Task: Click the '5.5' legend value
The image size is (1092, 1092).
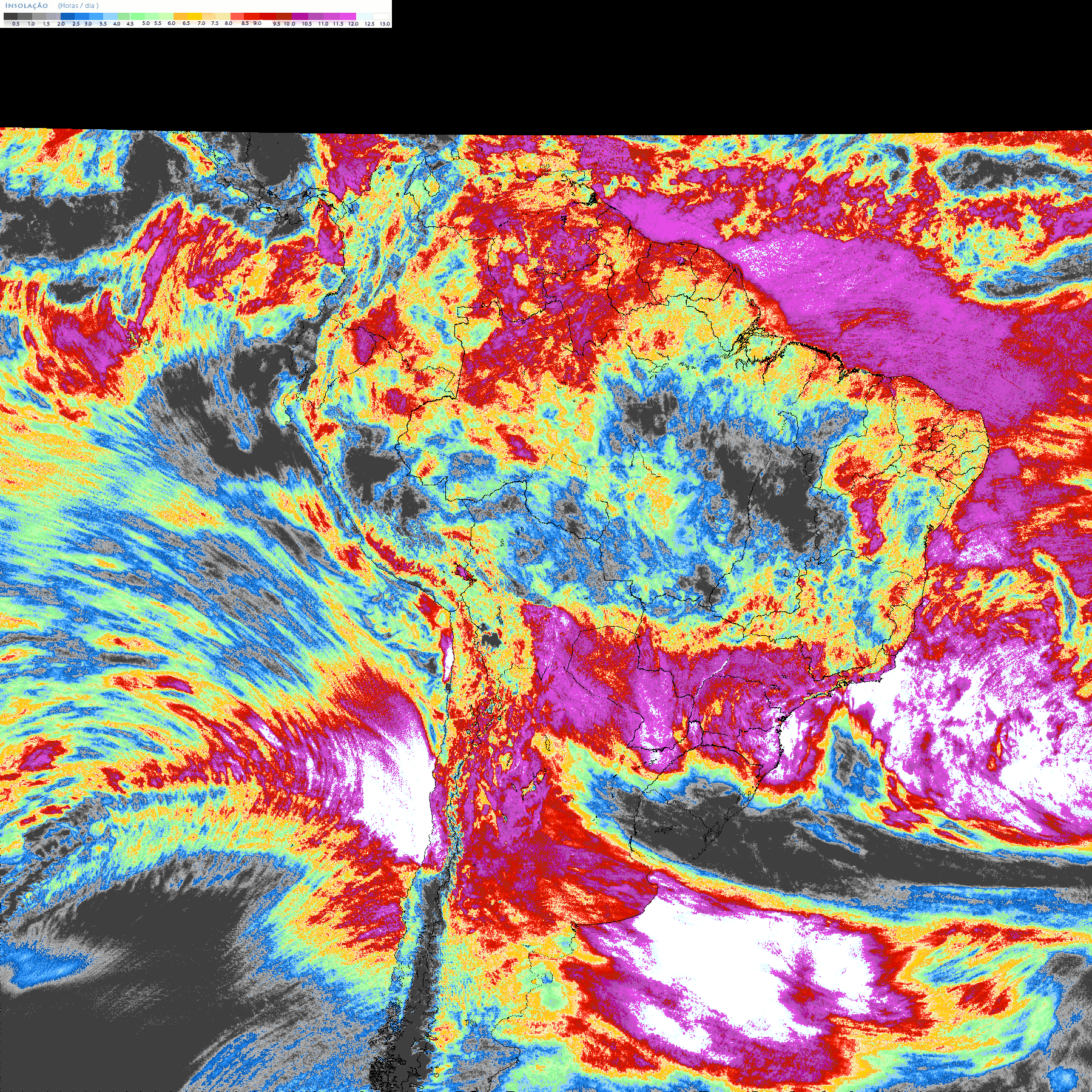Action: [158, 23]
